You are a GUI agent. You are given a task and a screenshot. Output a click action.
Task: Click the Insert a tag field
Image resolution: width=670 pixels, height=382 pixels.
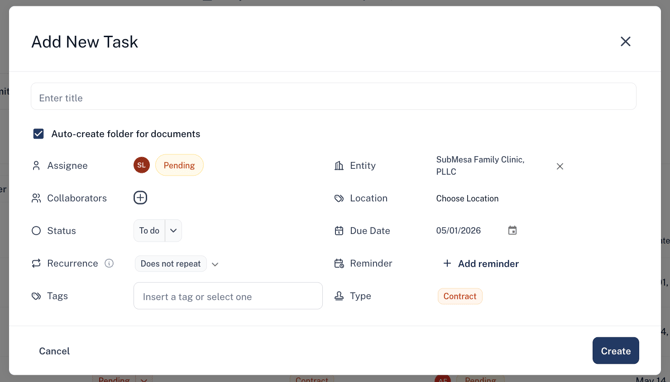point(228,296)
